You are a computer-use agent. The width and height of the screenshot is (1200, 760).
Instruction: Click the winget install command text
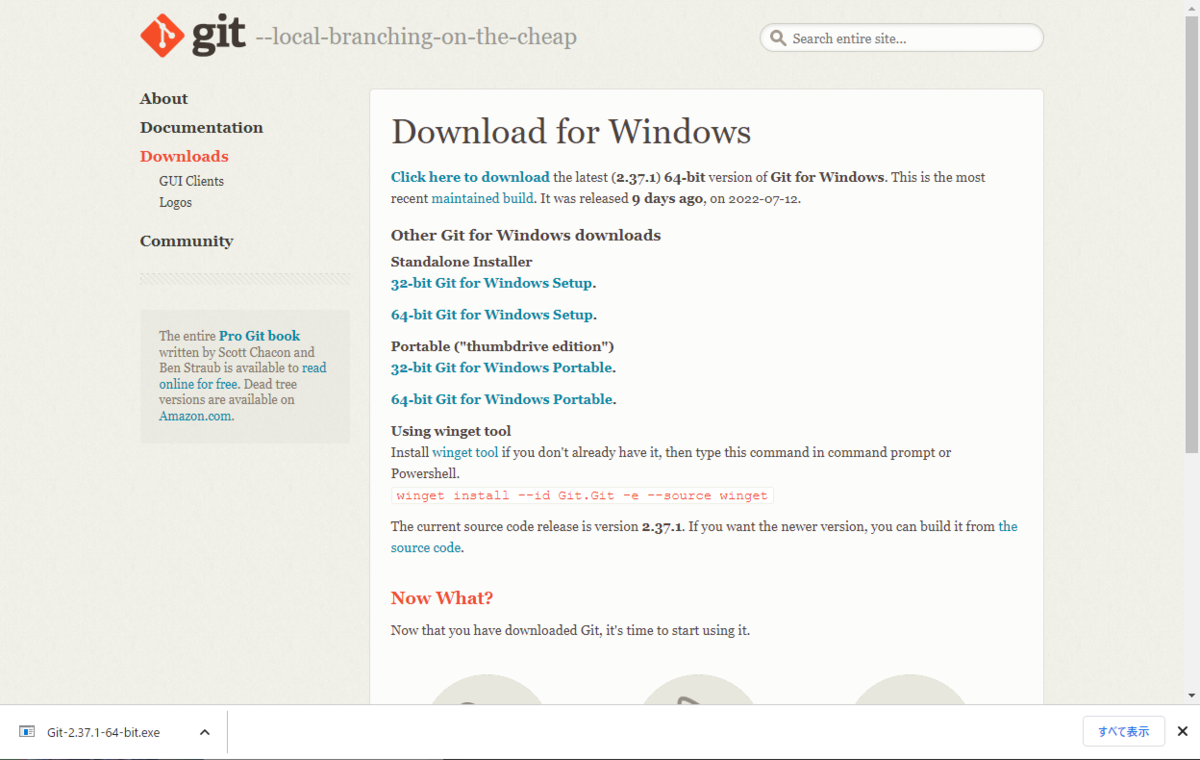click(582, 496)
